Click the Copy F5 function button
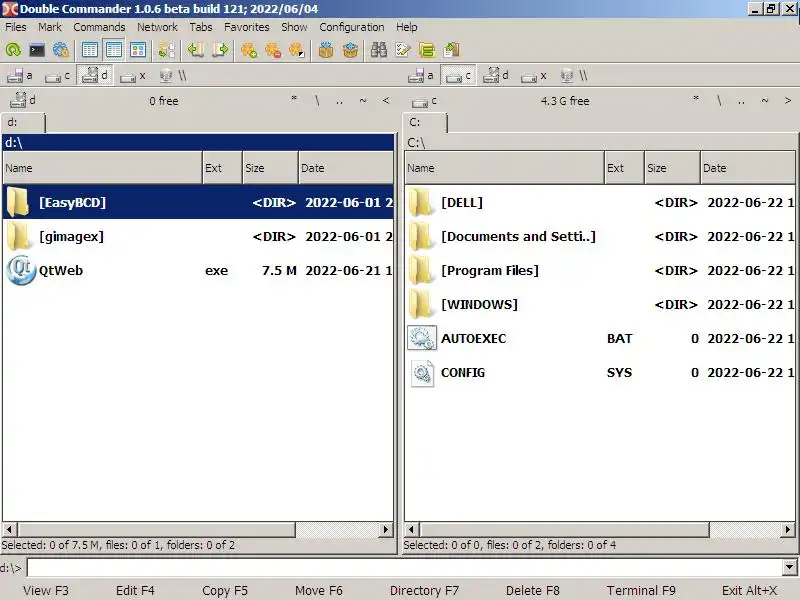The height and width of the screenshot is (600, 800). (225, 590)
